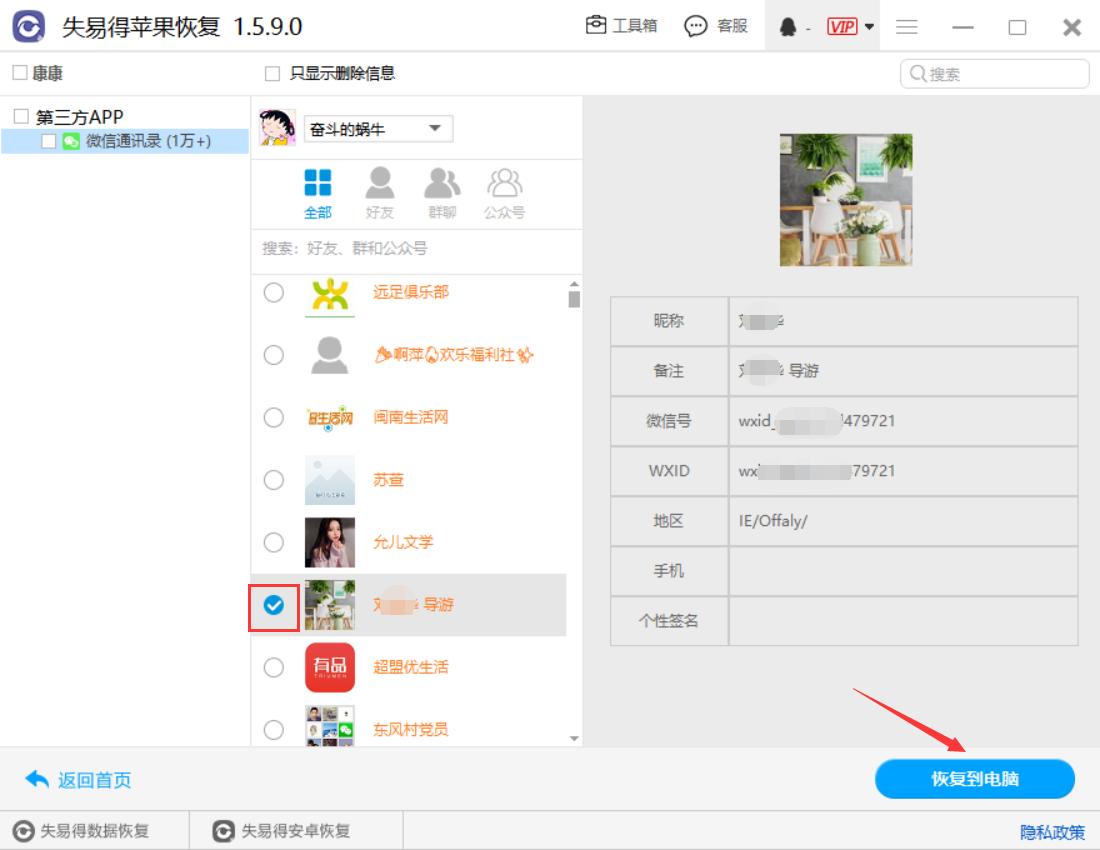Expand the VIP dropdown arrow
Screen dimensions: 1100x850
pos(869,27)
